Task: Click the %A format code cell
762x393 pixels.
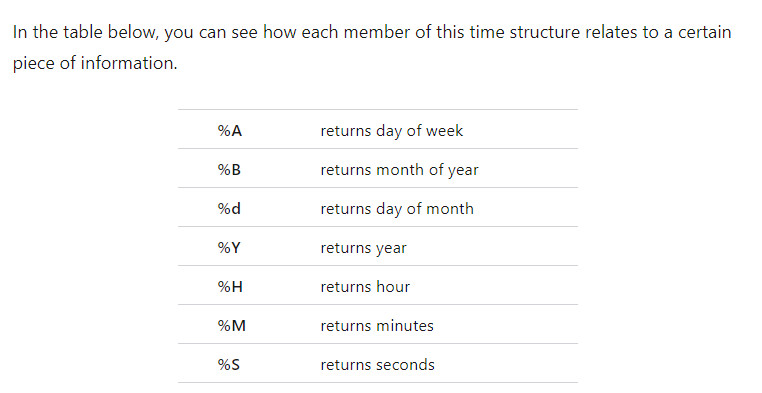Action: [229, 131]
